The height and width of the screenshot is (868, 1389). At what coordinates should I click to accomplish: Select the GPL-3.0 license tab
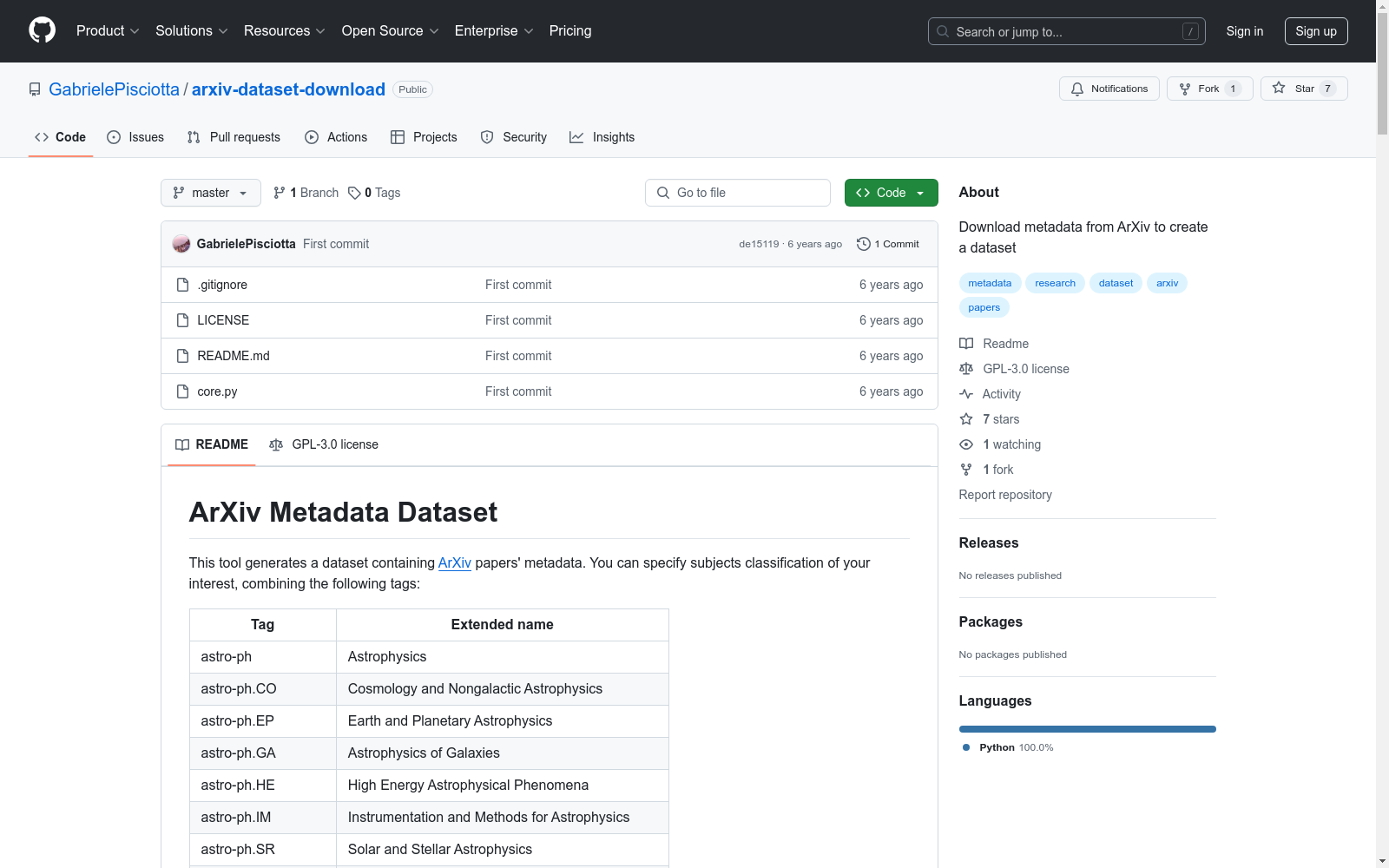324,444
